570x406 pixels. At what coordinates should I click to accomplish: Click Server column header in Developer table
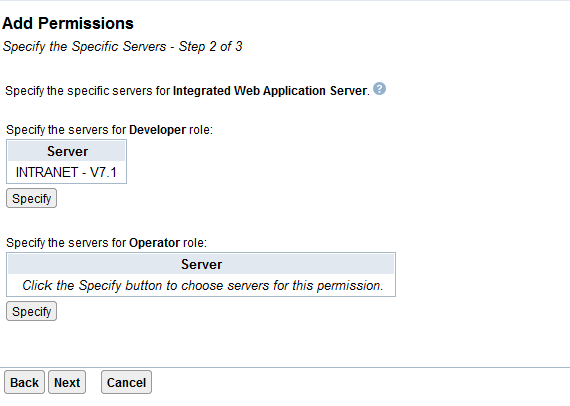pyautogui.click(x=67, y=151)
